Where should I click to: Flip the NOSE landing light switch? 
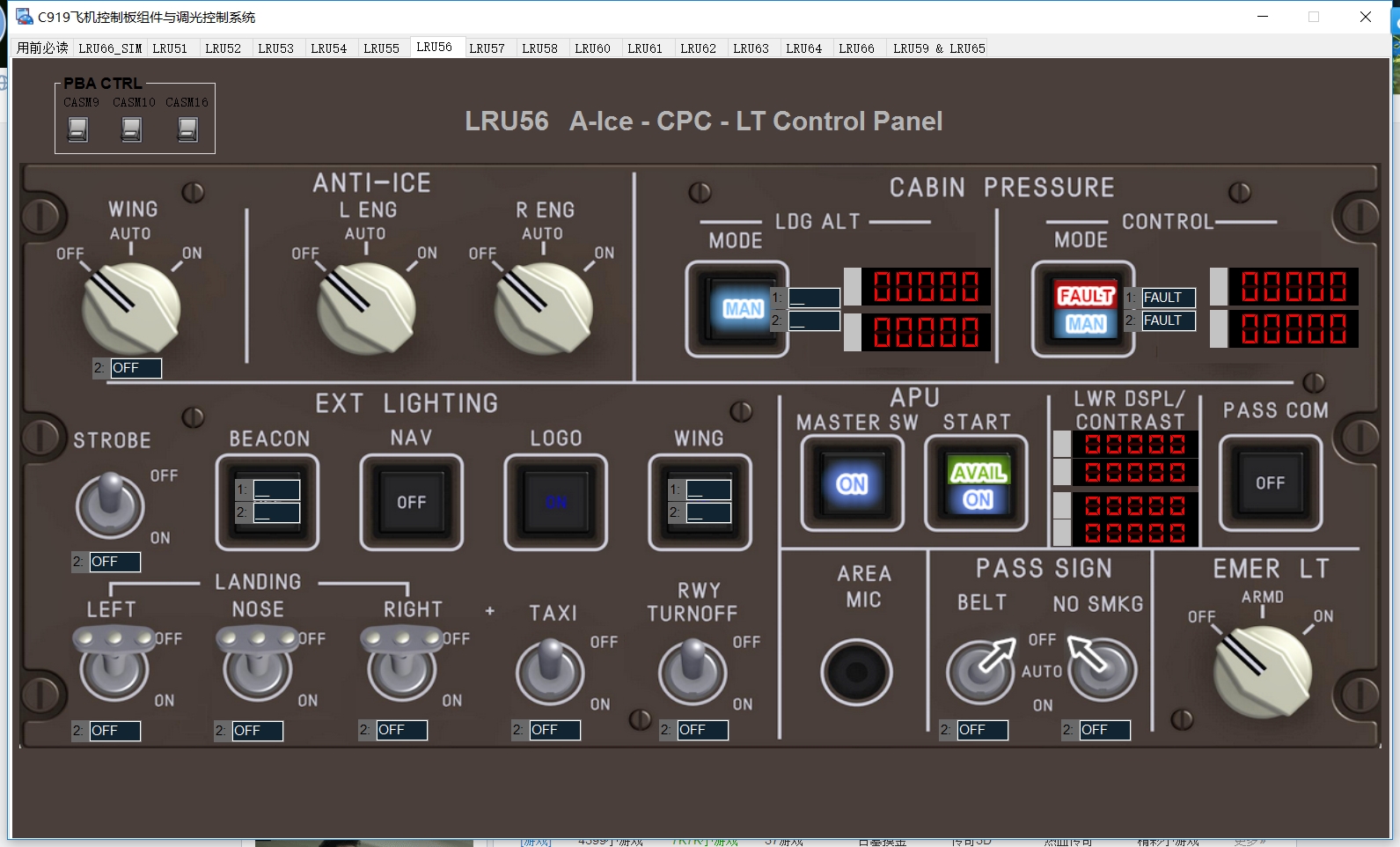258,662
